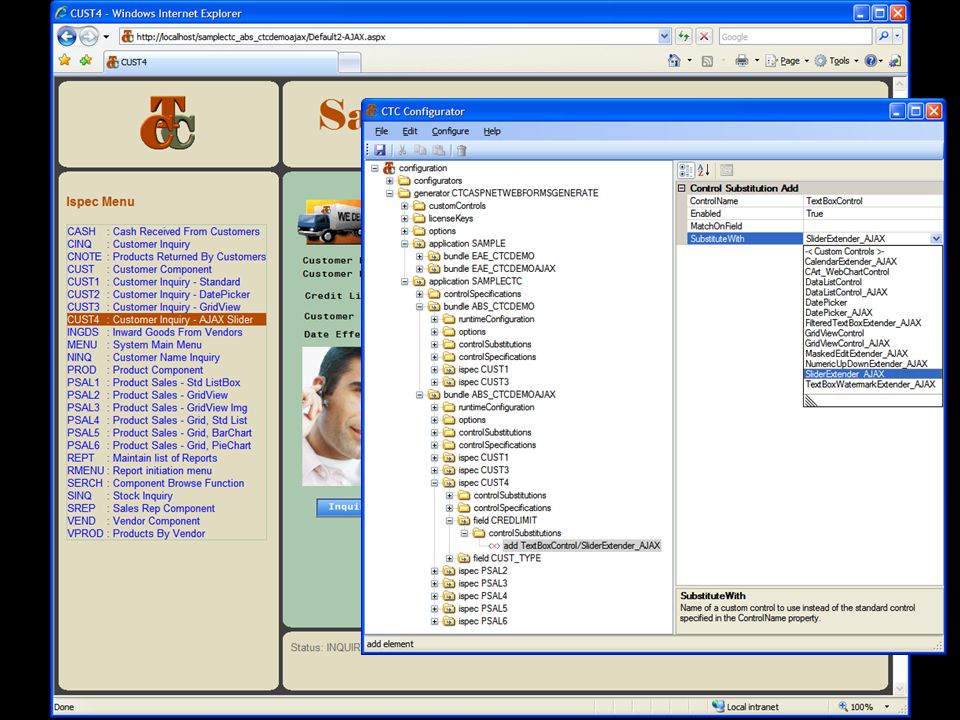960x720 pixels.
Task: Click the empty new tab button in IE
Action: pyautogui.click(x=350, y=62)
